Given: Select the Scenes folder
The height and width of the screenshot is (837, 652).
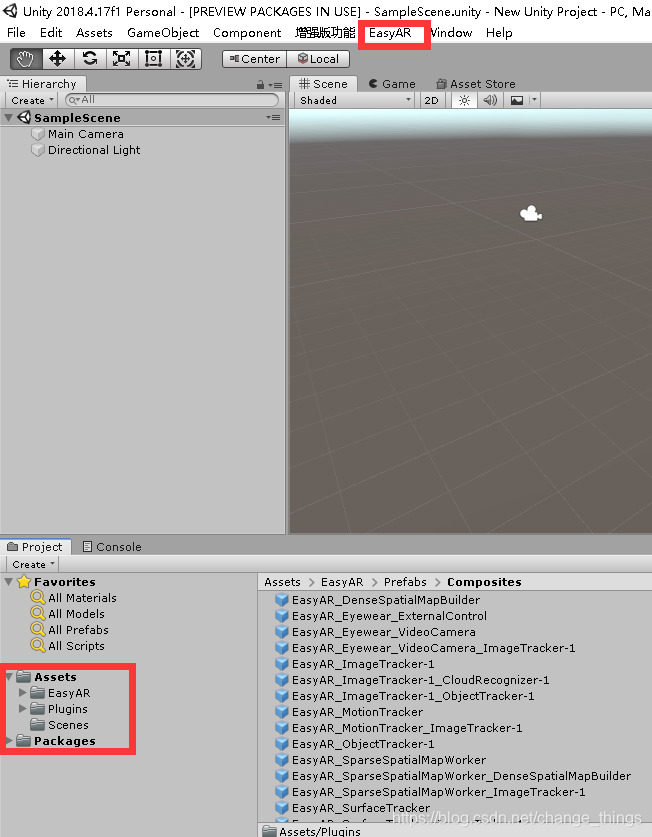Looking at the screenshot, I should pos(59,725).
